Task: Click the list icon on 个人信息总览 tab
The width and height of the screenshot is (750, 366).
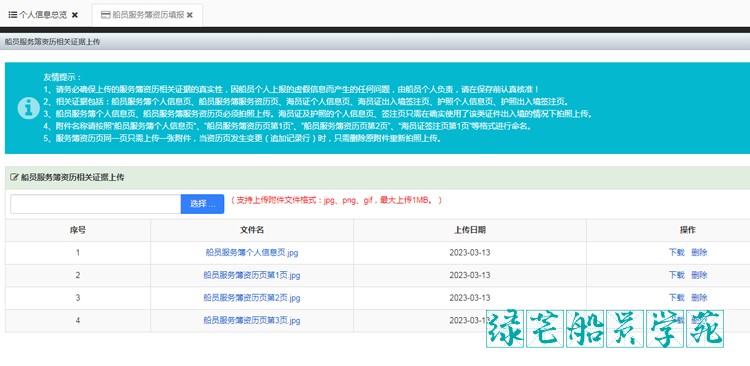Action: [13, 15]
